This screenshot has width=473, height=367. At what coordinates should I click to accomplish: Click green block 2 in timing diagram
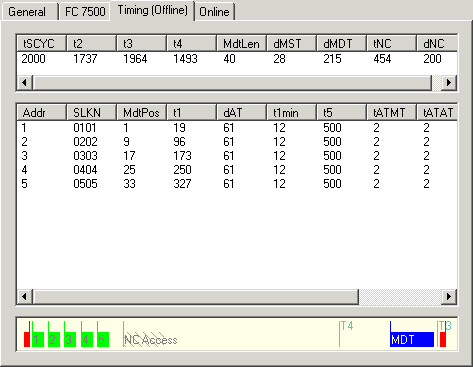54,339
